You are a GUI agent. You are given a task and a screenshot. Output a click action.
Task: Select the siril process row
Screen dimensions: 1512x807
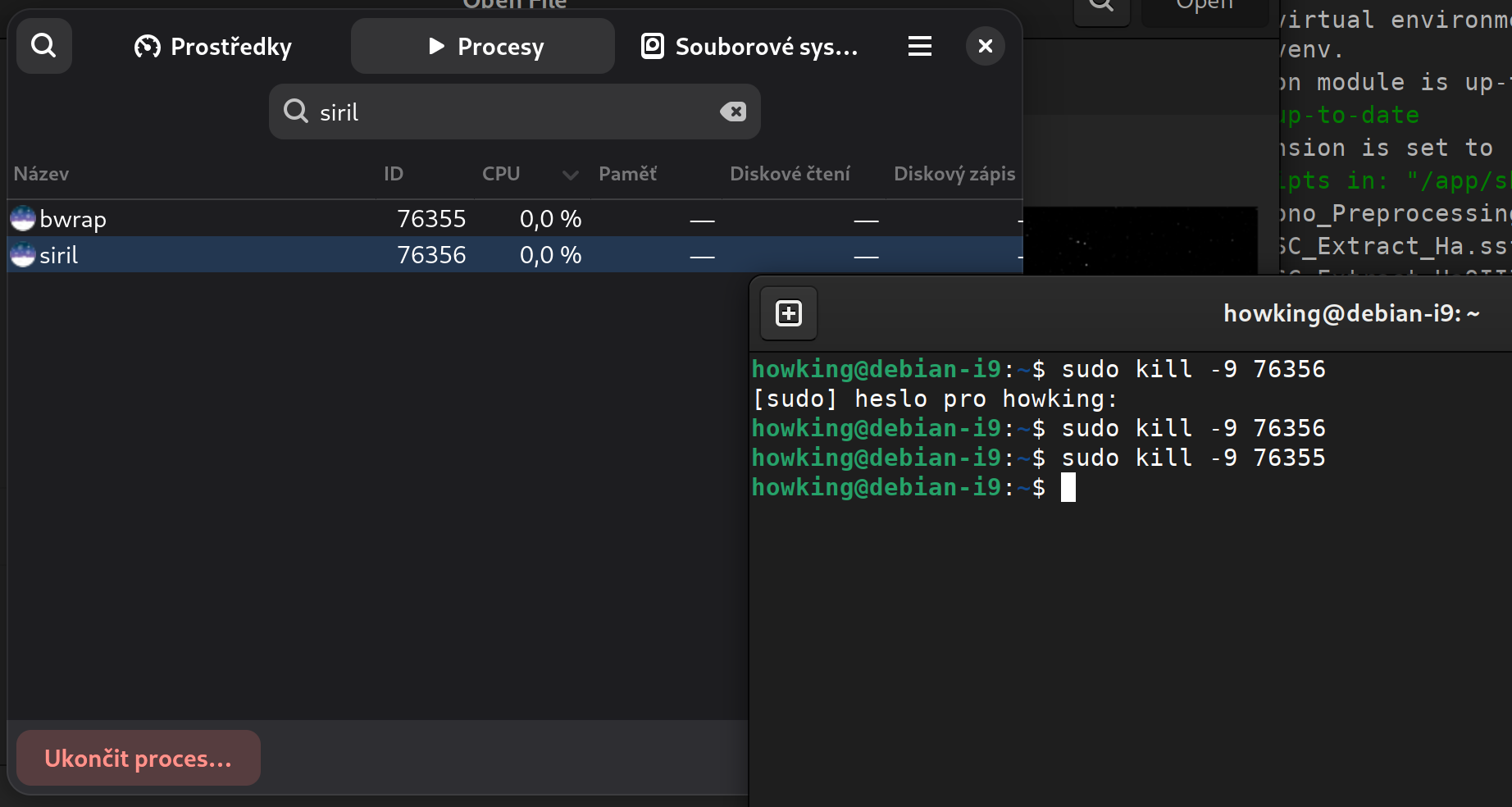click(515, 255)
